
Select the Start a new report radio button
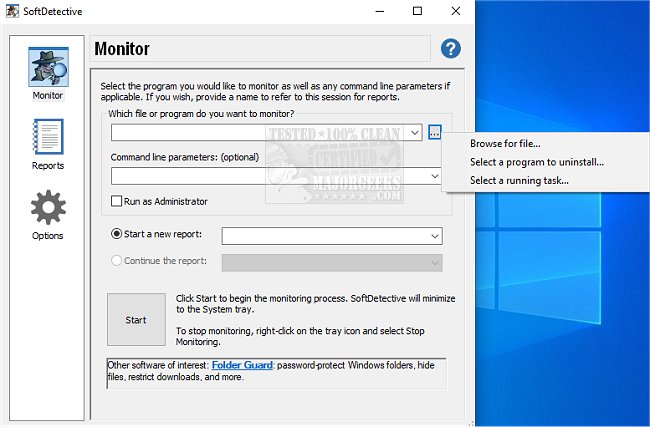click(116, 234)
